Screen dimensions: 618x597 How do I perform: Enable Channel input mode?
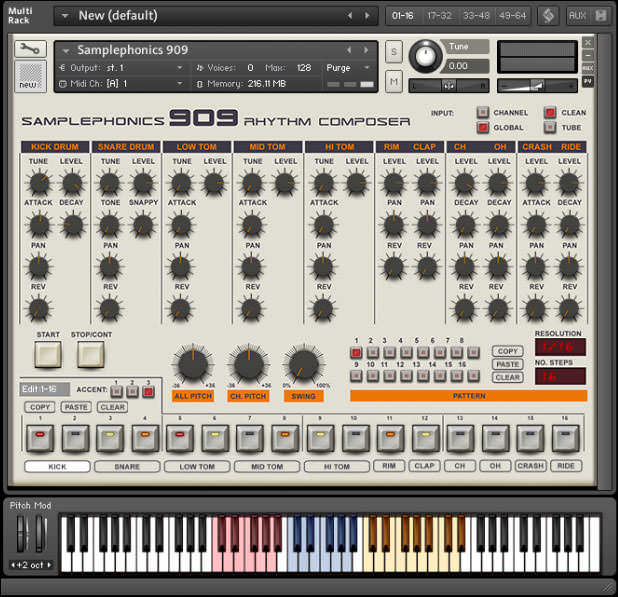482,113
